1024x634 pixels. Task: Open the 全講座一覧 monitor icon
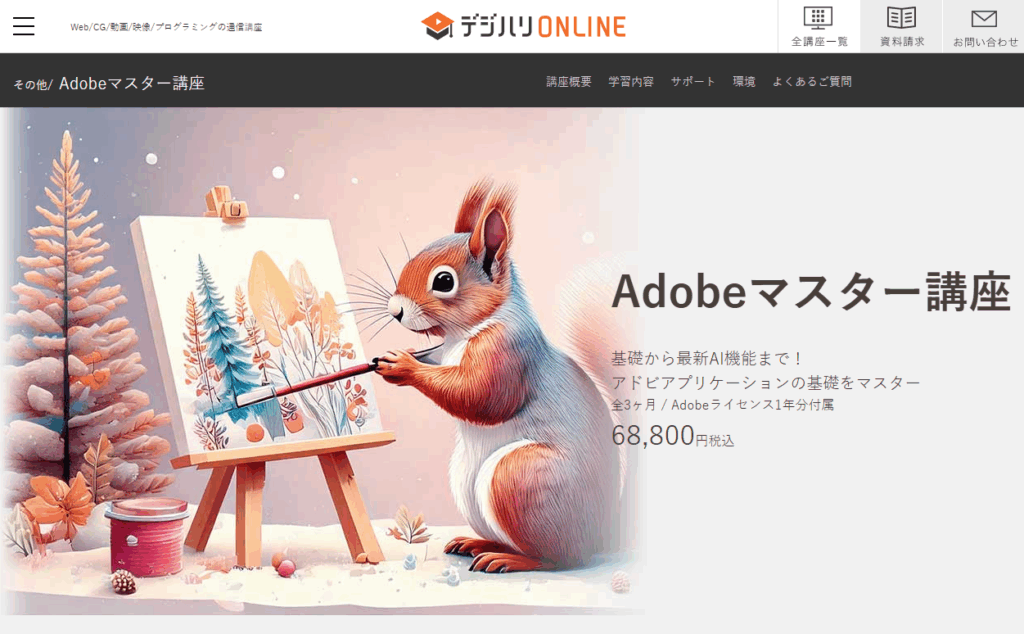[818, 18]
